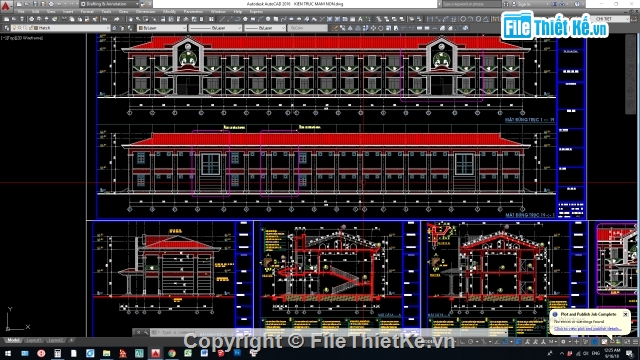Open the AutoCAD application menu button

click(6, 6)
